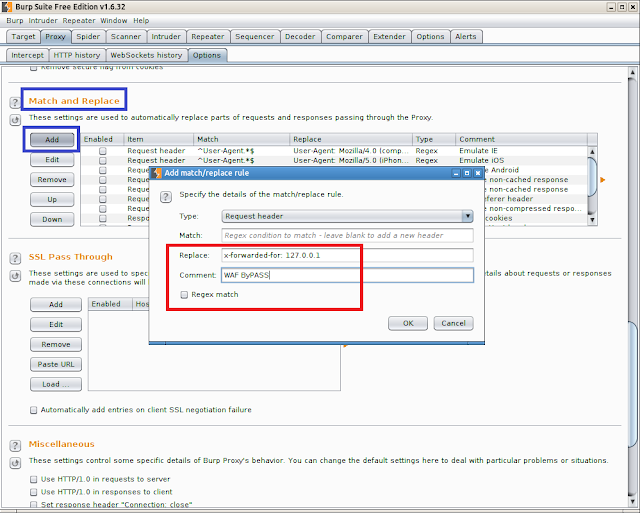Enable Use HTTP/1.0 in requests to server

[33, 479]
